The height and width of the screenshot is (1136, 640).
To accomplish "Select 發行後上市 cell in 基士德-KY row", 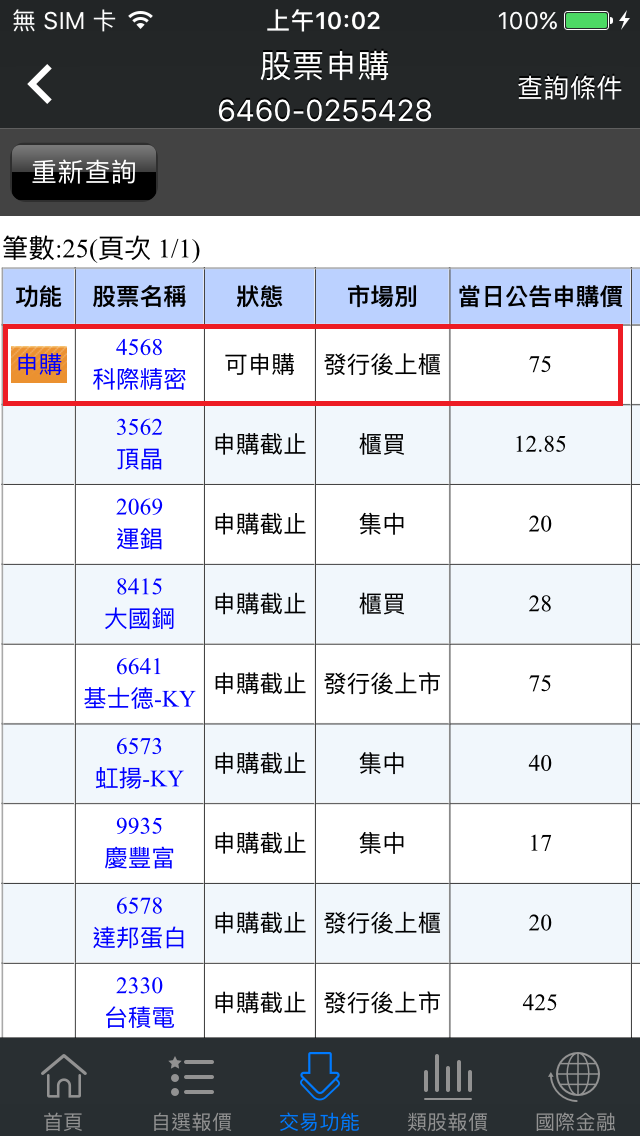I will [x=382, y=683].
